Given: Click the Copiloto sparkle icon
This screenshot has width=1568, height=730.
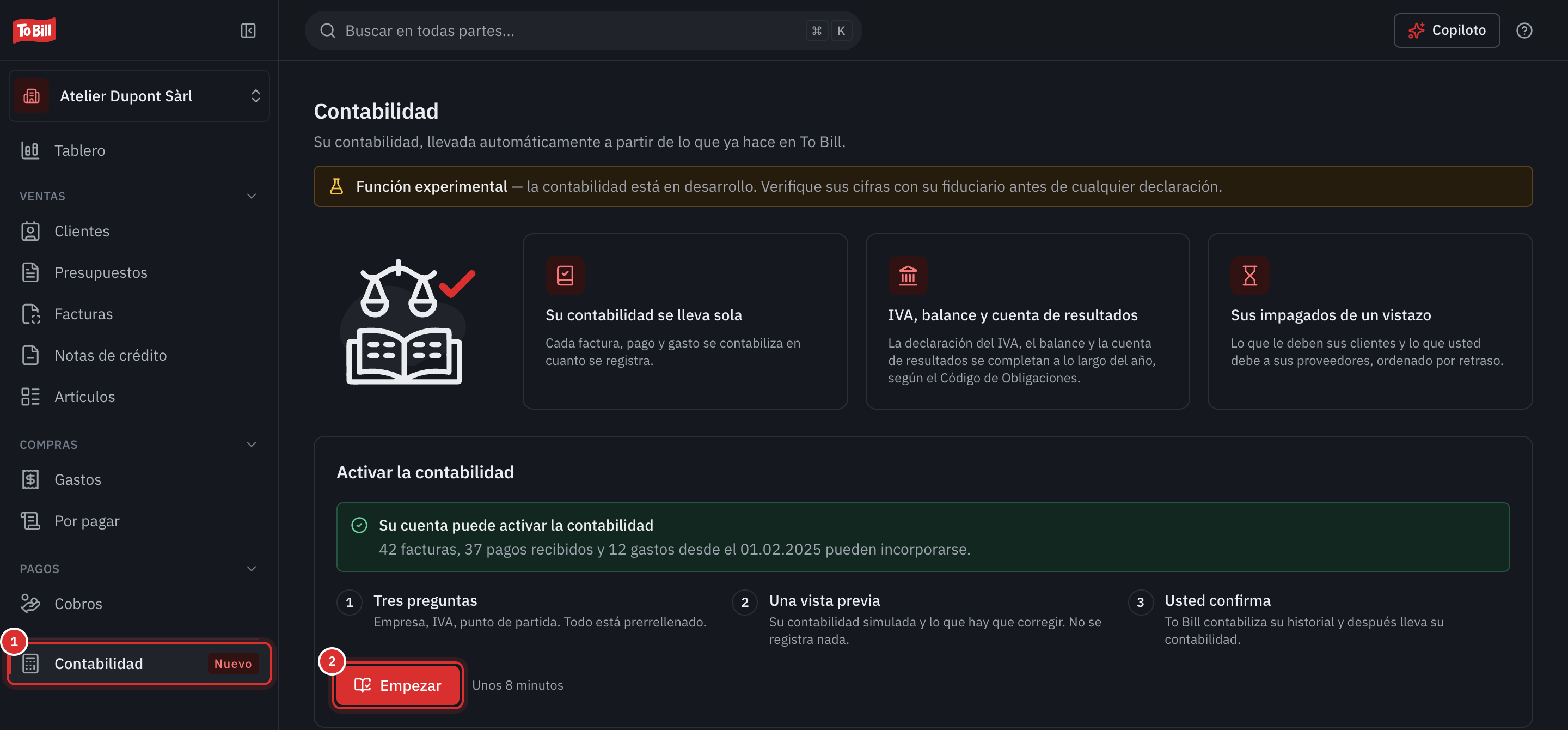Looking at the screenshot, I should click(x=1417, y=31).
